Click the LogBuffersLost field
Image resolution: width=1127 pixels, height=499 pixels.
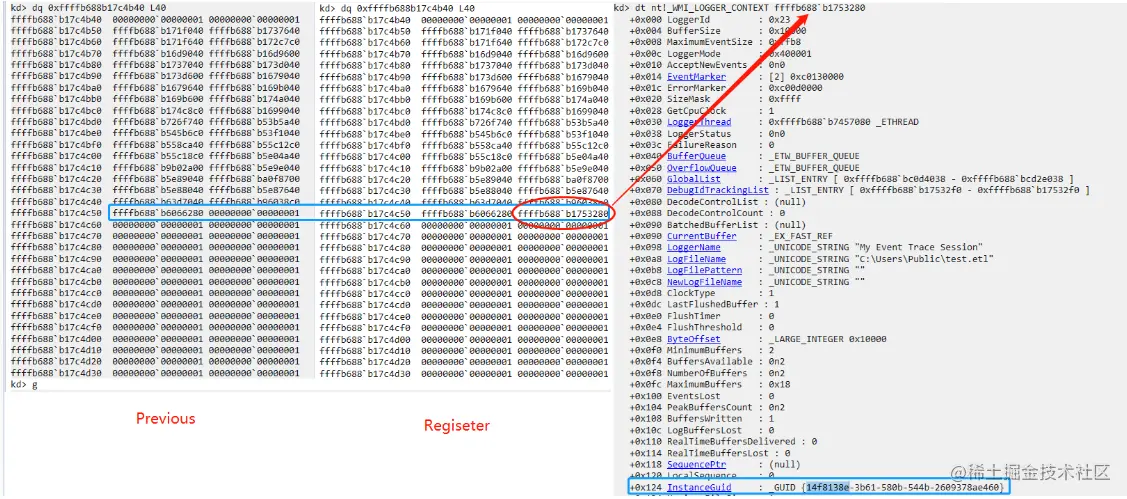pyautogui.click(x=702, y=430)
